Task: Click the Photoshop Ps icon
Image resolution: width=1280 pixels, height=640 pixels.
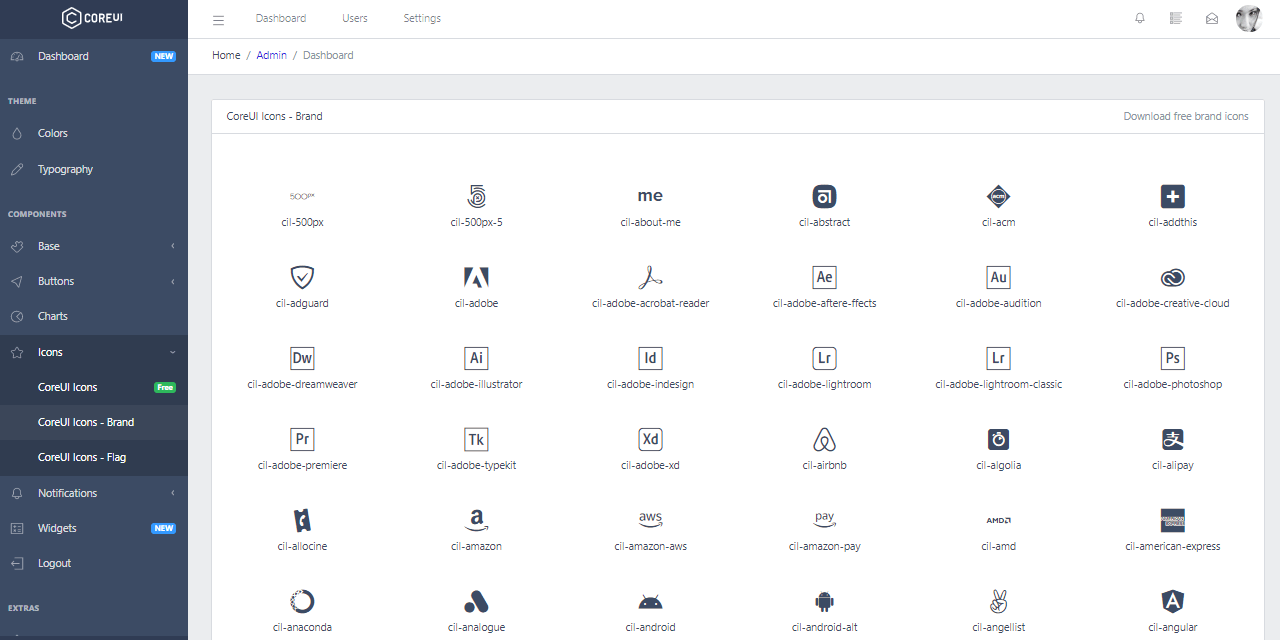Action: pyautogui.click(x=1172, y=358)
